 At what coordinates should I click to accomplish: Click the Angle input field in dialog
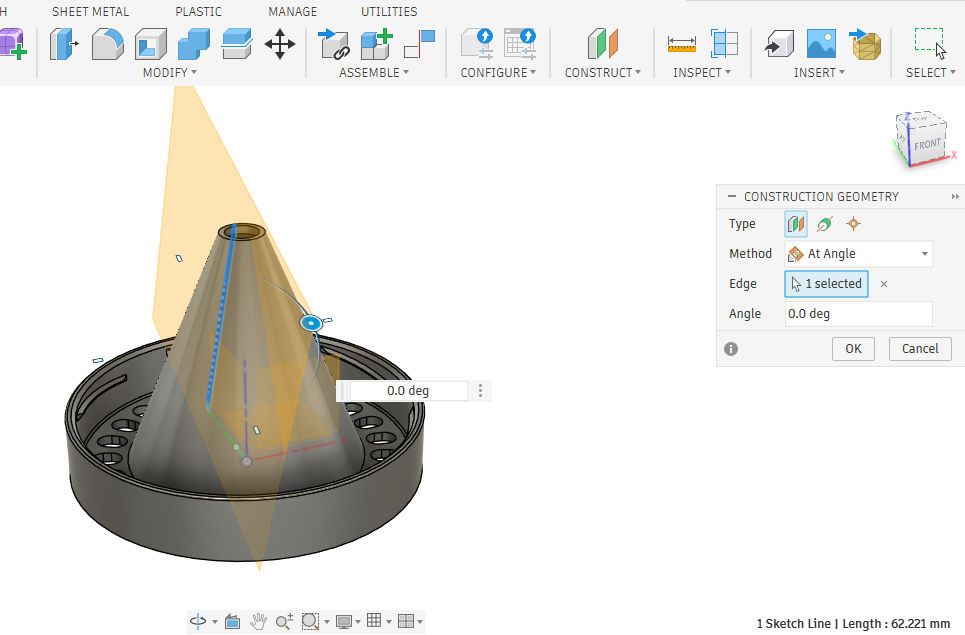pos(858,314)
